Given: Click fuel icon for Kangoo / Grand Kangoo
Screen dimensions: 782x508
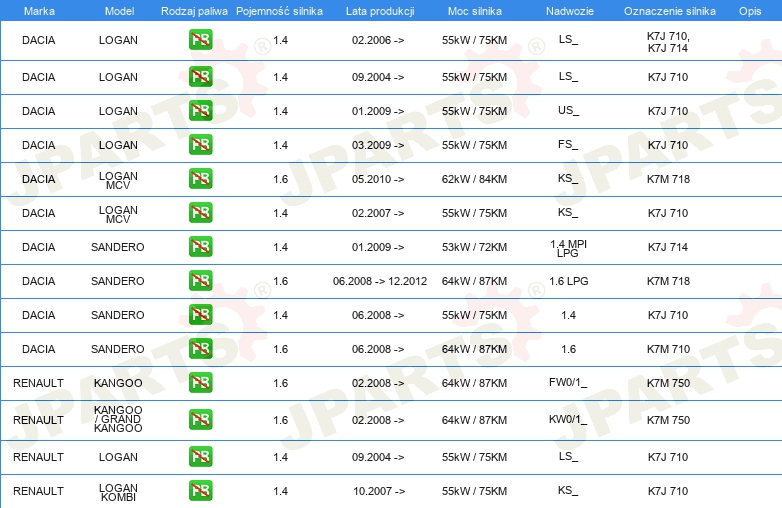Looking at the screenshot, I should [200, 420].
